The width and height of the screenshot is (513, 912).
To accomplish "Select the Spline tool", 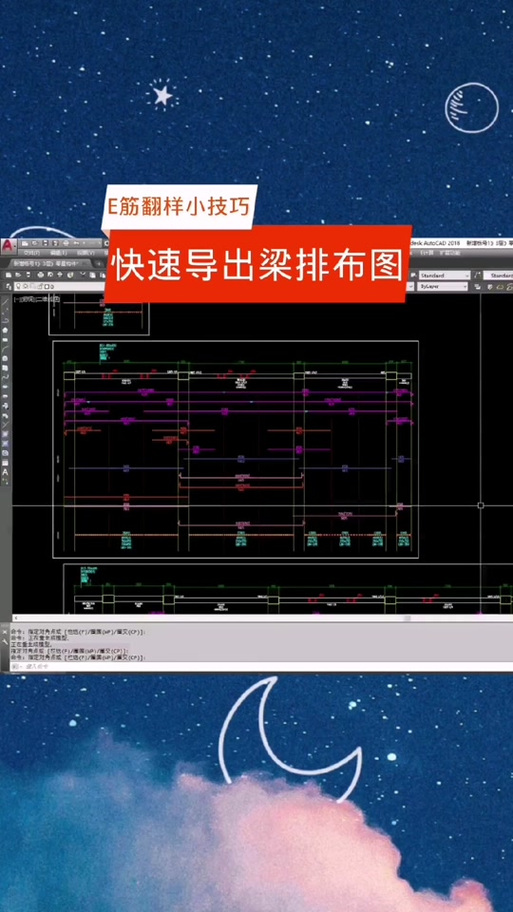I will [5, 377].
